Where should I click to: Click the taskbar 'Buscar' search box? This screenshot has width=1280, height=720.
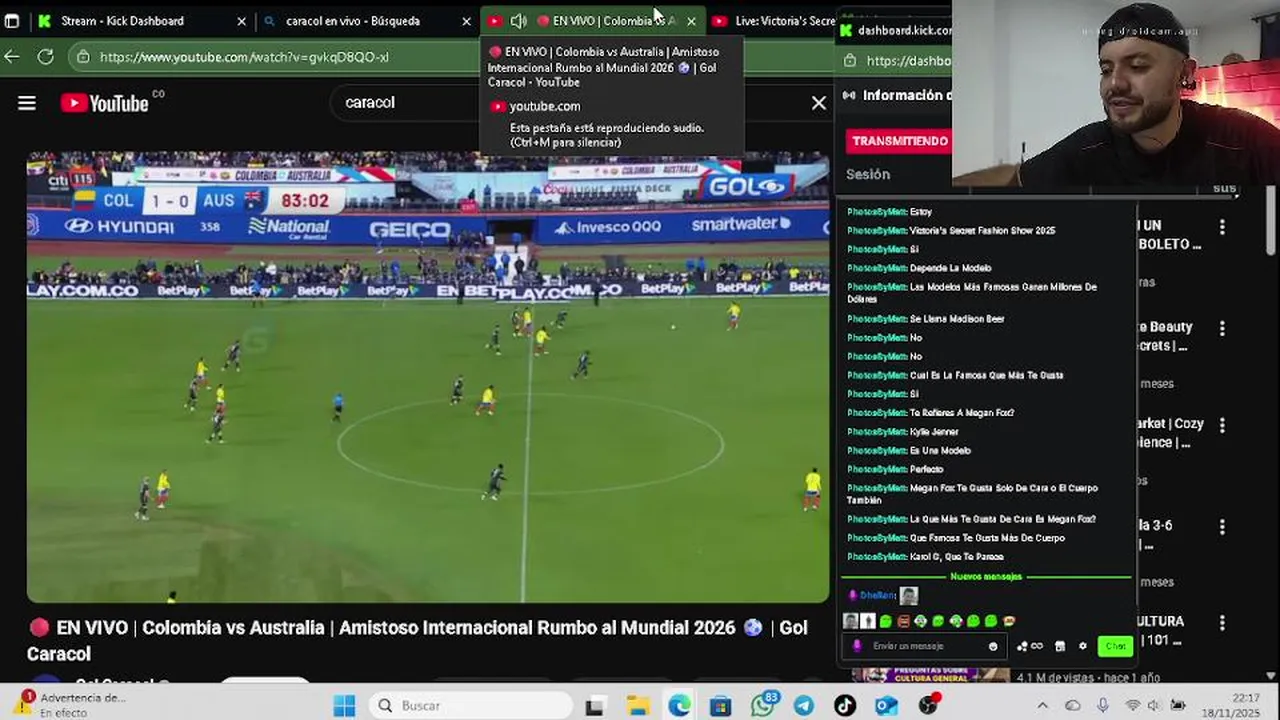[470, 706]
